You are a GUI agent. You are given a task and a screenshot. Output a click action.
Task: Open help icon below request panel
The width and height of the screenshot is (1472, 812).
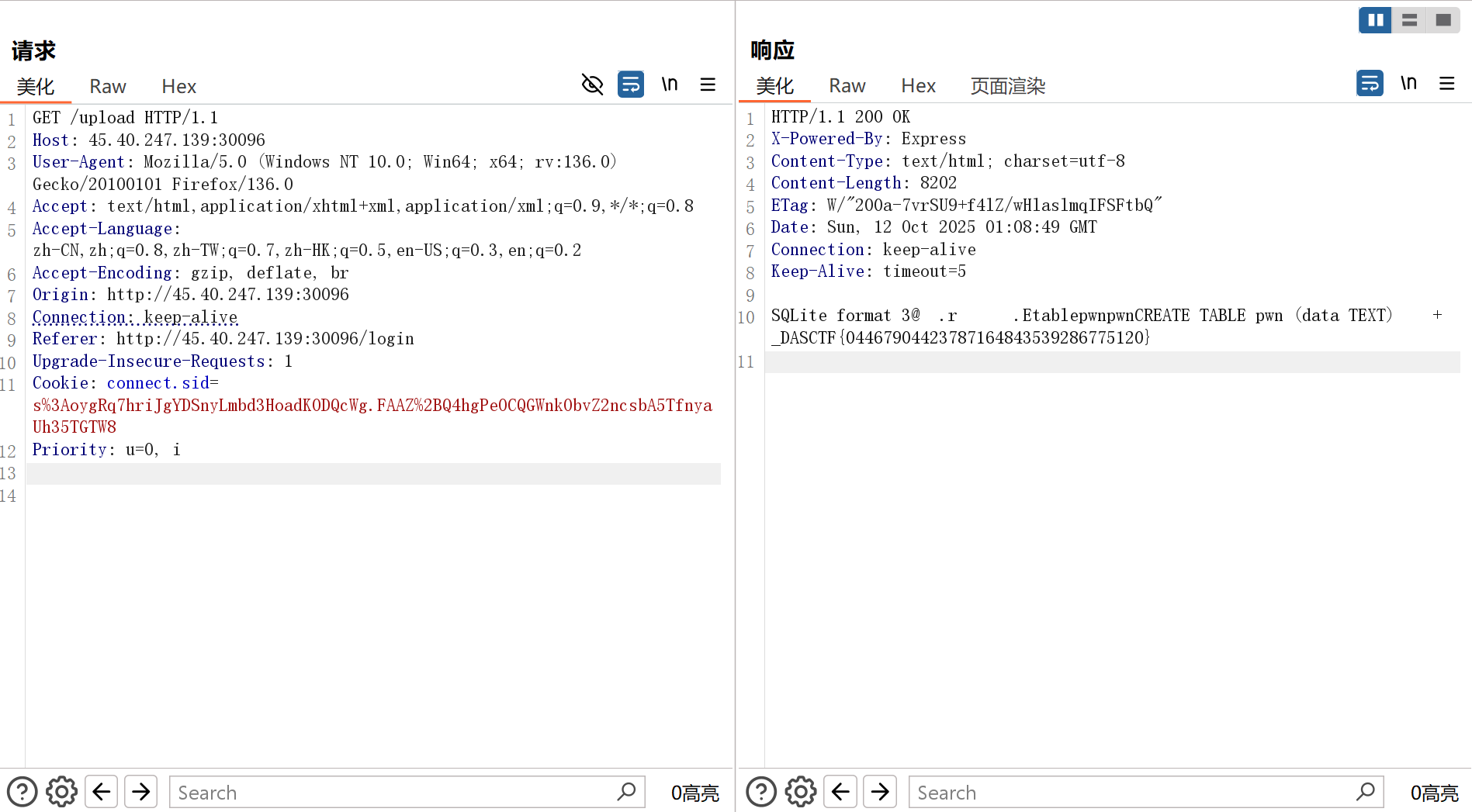coord(22,792)
